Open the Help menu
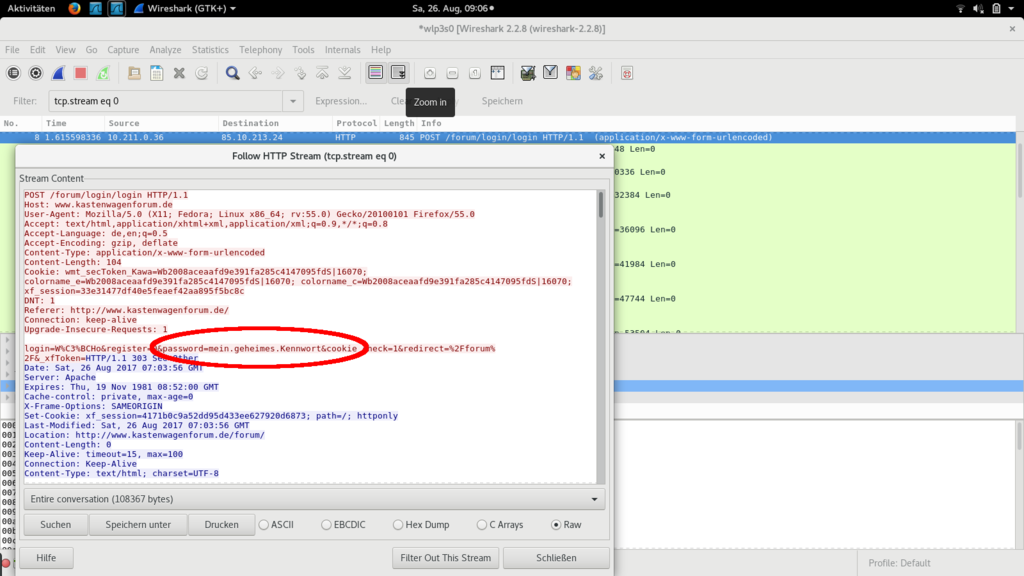 pos(381,50)
